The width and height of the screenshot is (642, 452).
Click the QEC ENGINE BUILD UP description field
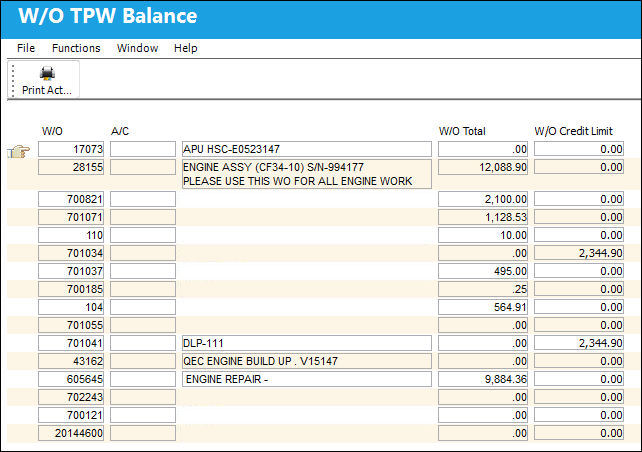pyautogui.click(x=307, y=361)
